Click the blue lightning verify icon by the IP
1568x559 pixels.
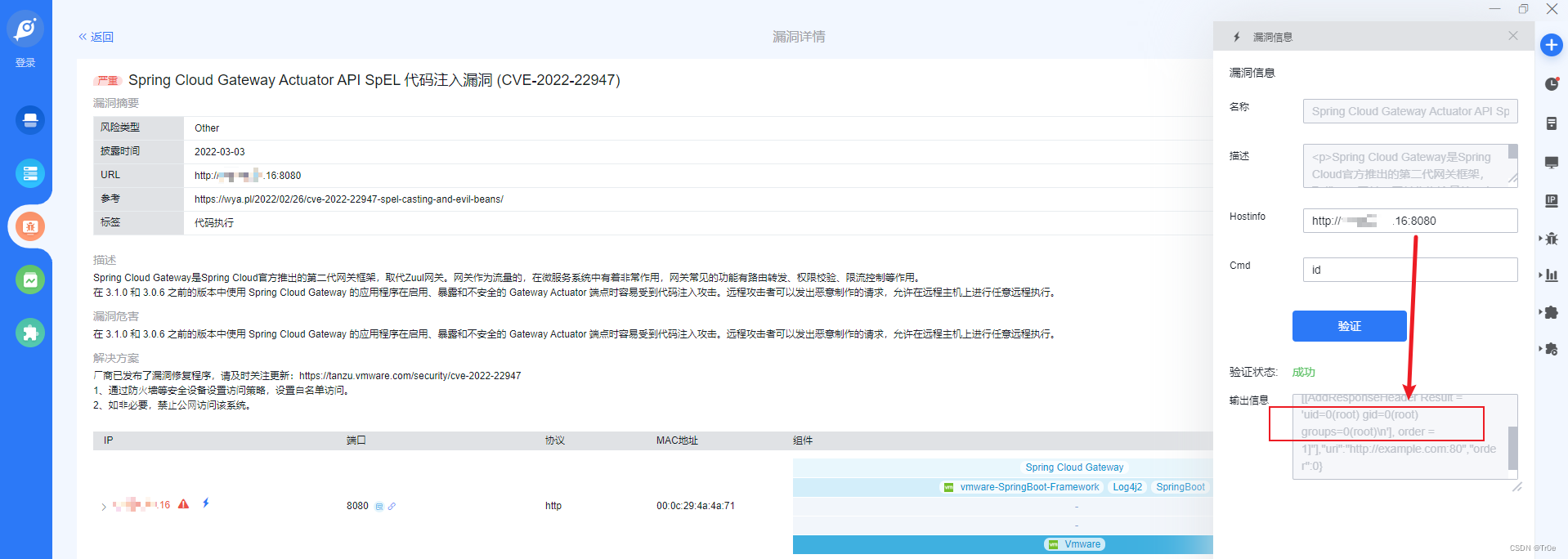tap(206, 503)
